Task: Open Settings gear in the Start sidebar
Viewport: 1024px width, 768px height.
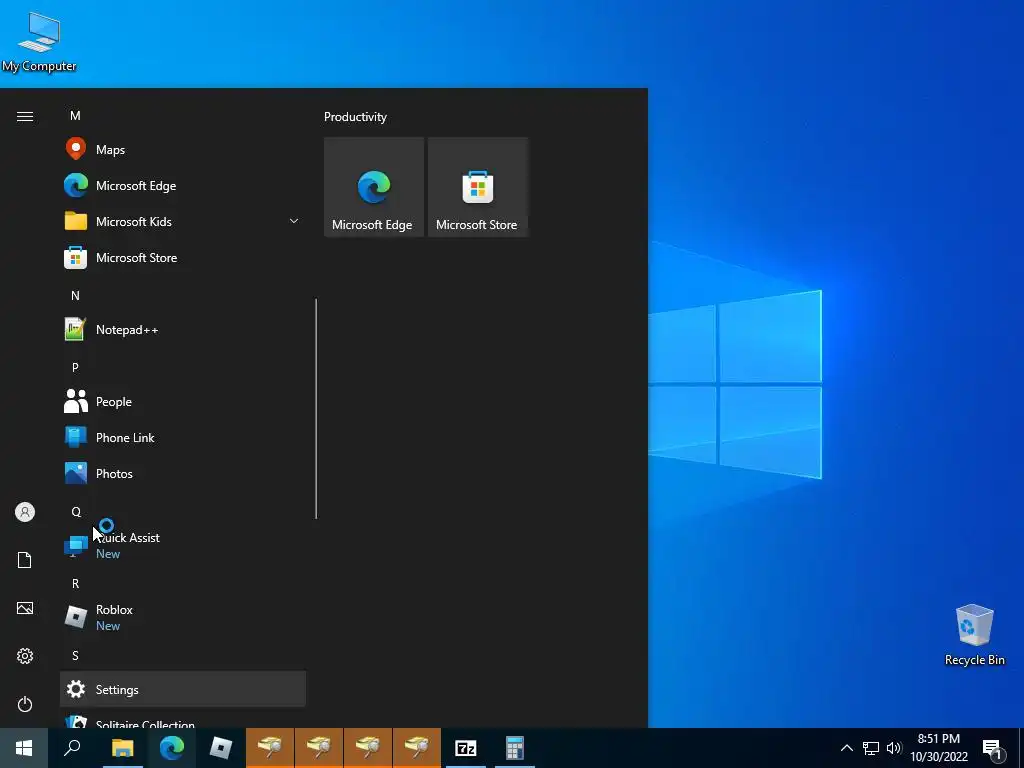Action: (25, 656)
